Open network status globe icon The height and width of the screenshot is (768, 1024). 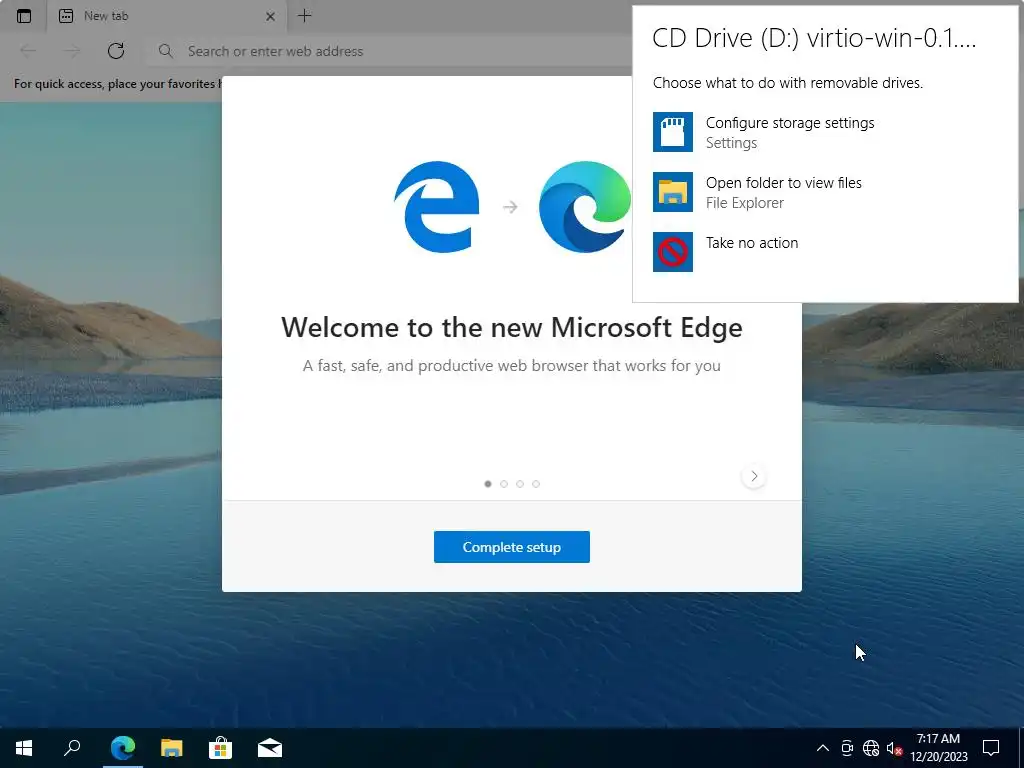[871, 748]
